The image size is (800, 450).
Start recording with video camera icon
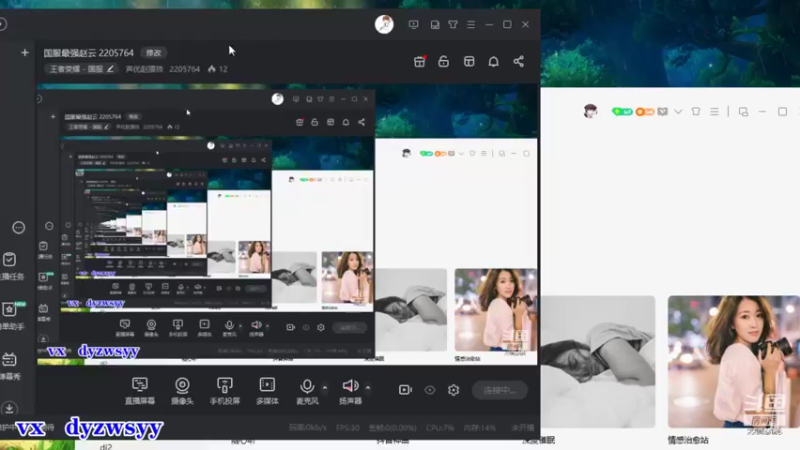click(x=405, y=390)
